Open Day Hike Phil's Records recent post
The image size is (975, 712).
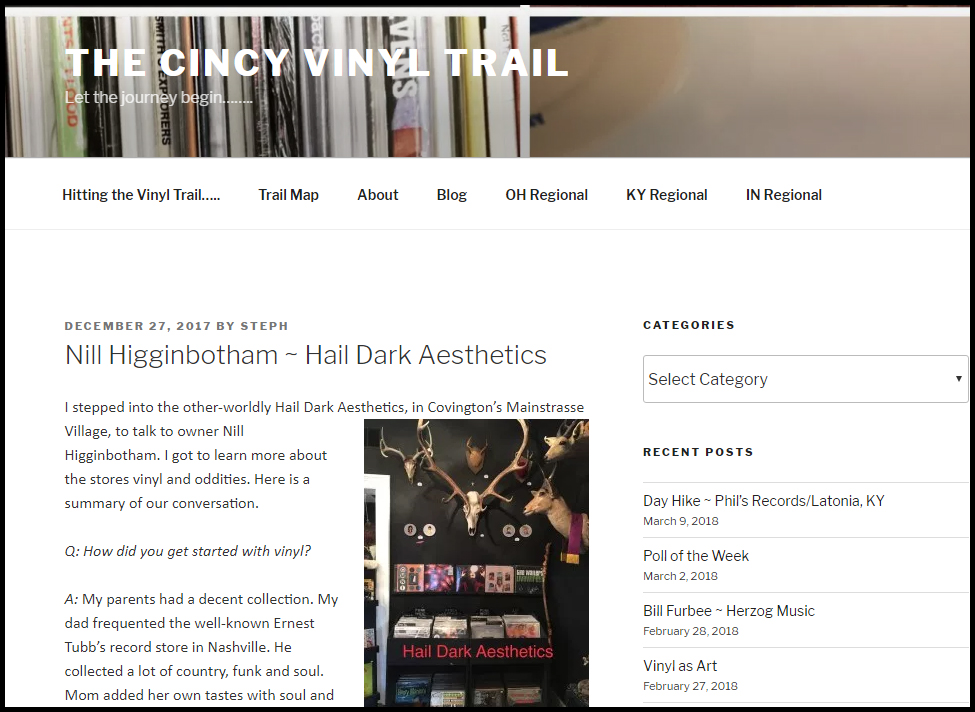764,501
